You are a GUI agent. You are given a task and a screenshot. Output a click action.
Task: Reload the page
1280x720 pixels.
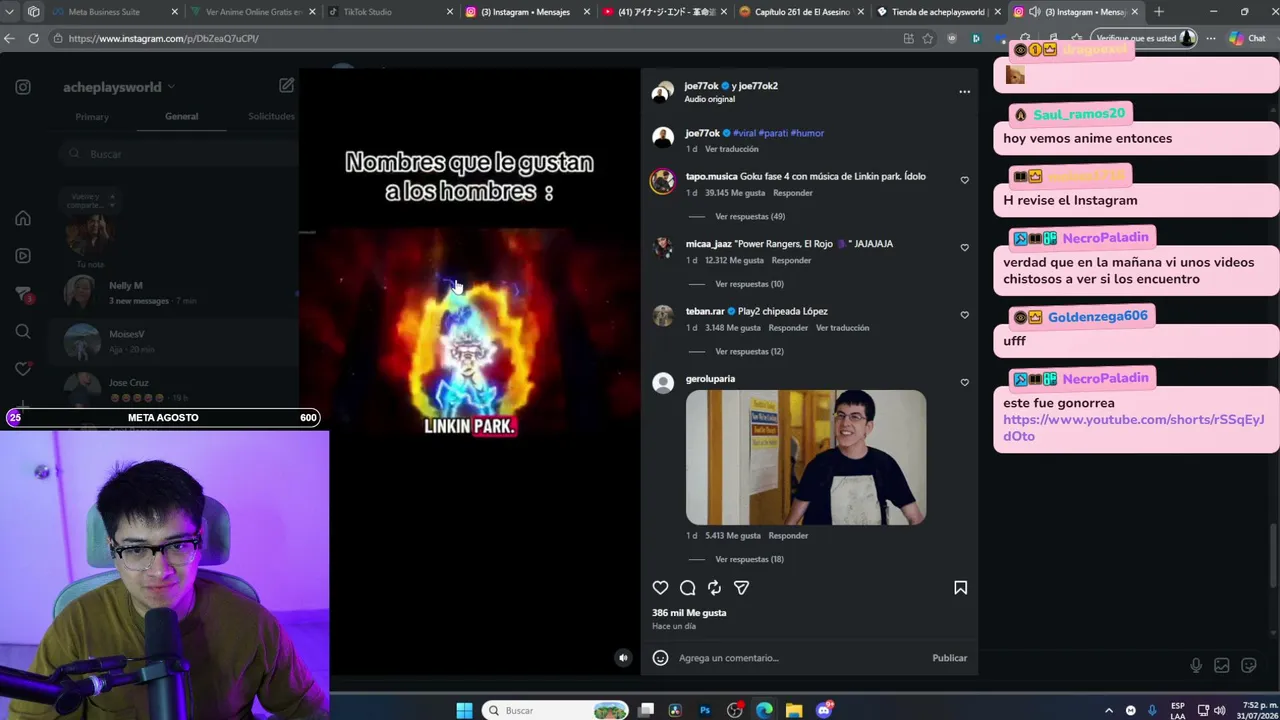33,38
